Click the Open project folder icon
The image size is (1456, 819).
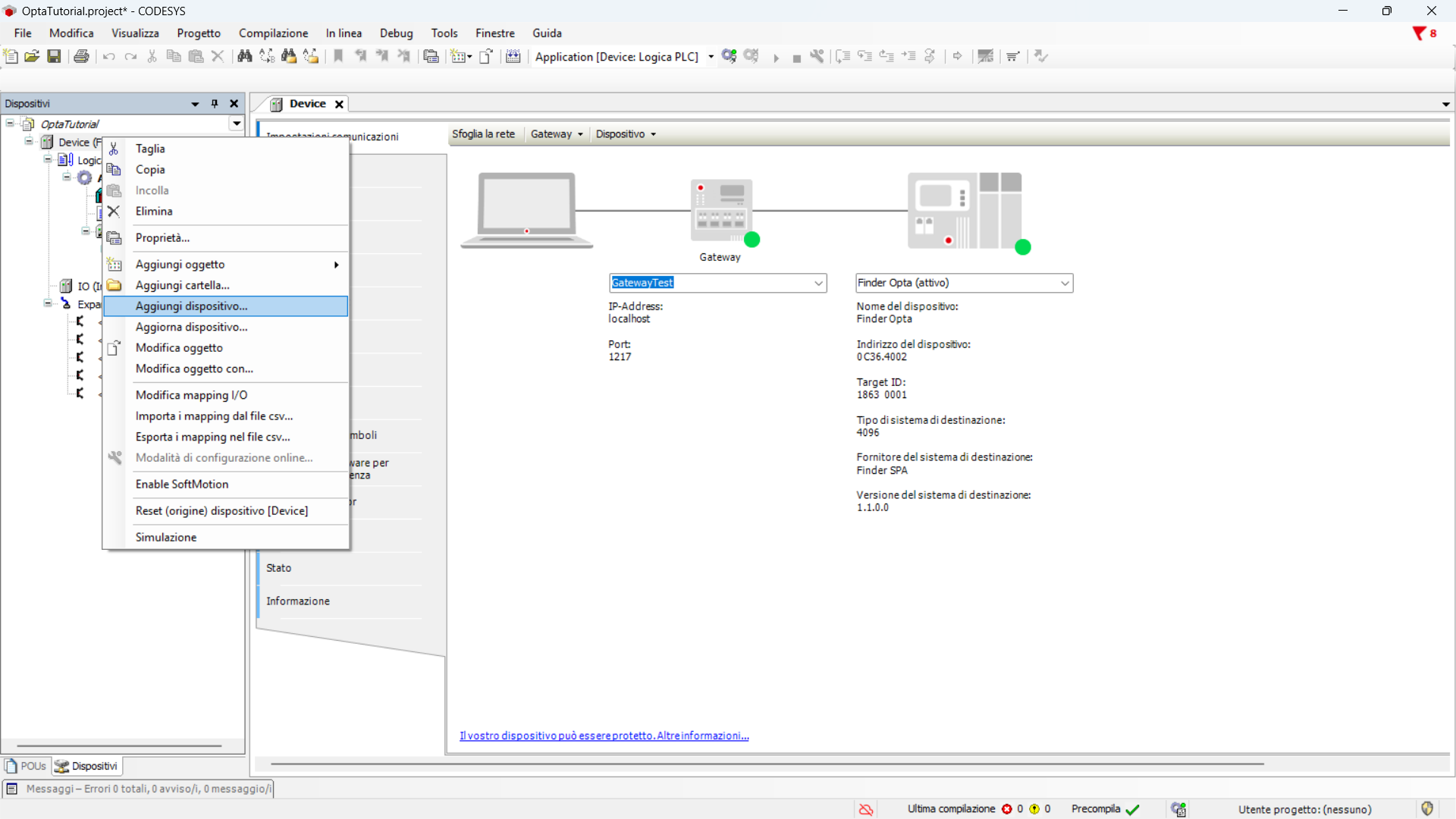click(32, 56)
